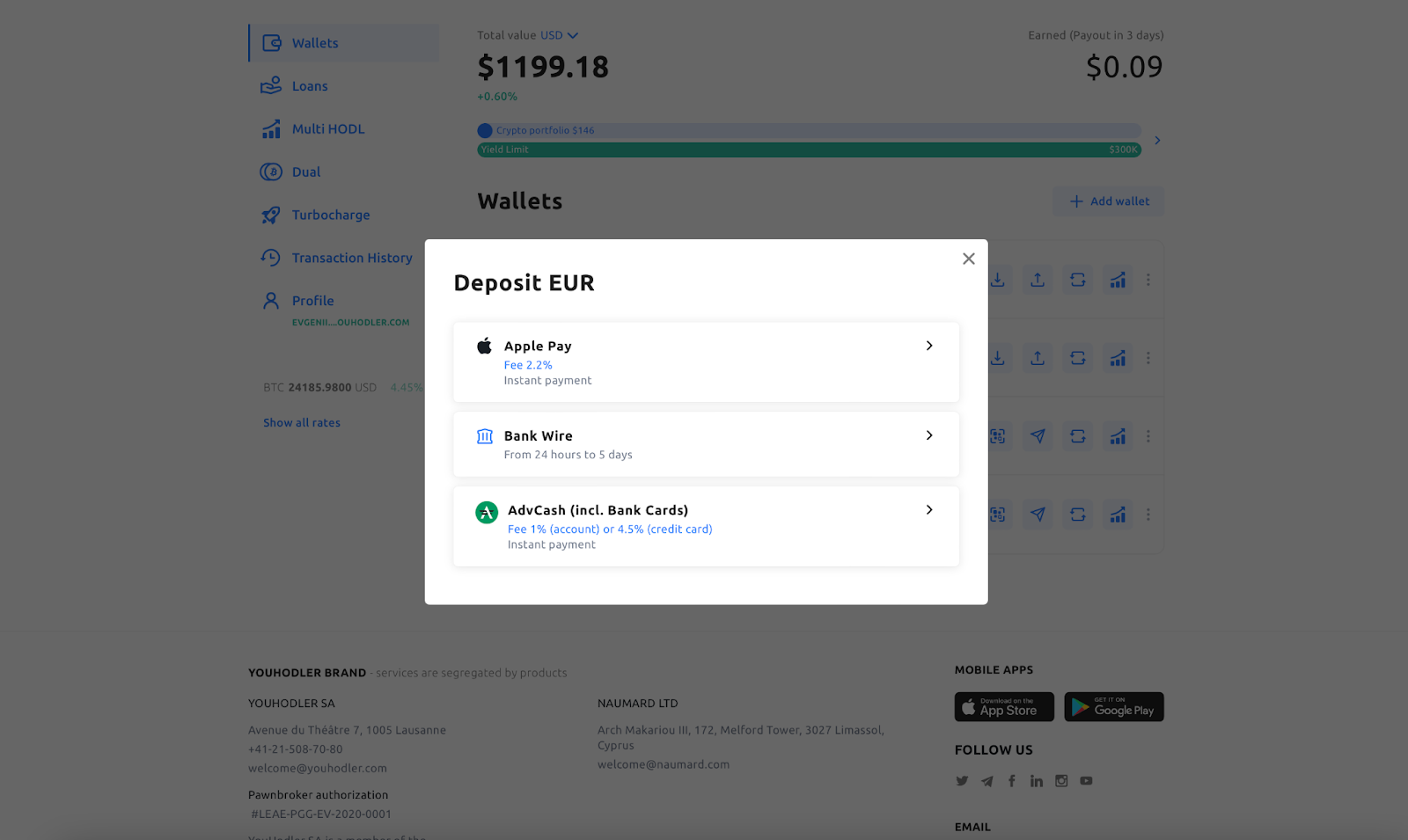Viewport: 1408px width, 840px height.
Task: Click BTC 24185.9800 USD rate text
Action: coord(320,387)
